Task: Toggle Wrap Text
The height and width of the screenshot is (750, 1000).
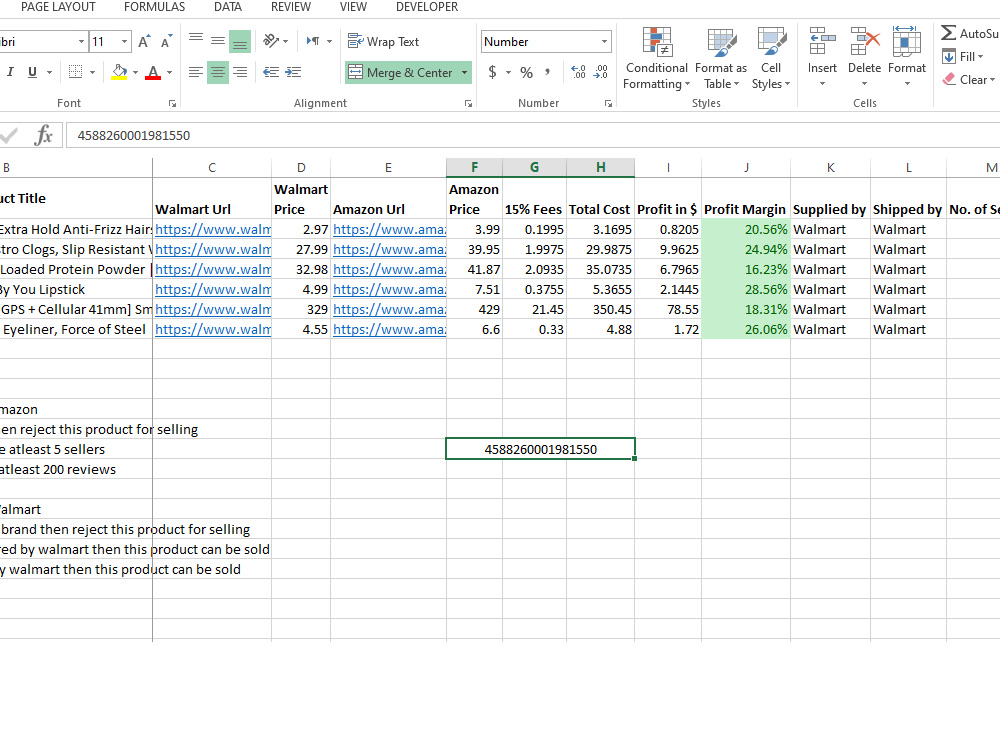Action: [x=383, y=41]
